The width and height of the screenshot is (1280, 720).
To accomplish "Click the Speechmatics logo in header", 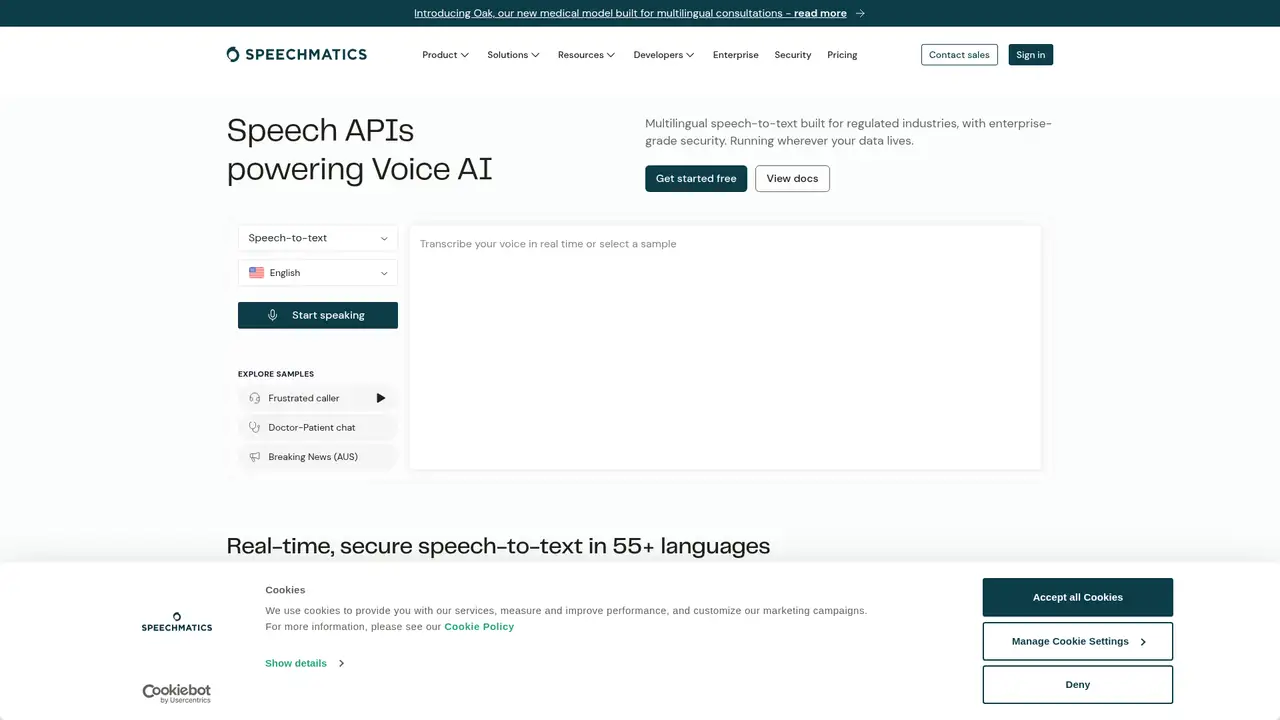I will [296, 54].
